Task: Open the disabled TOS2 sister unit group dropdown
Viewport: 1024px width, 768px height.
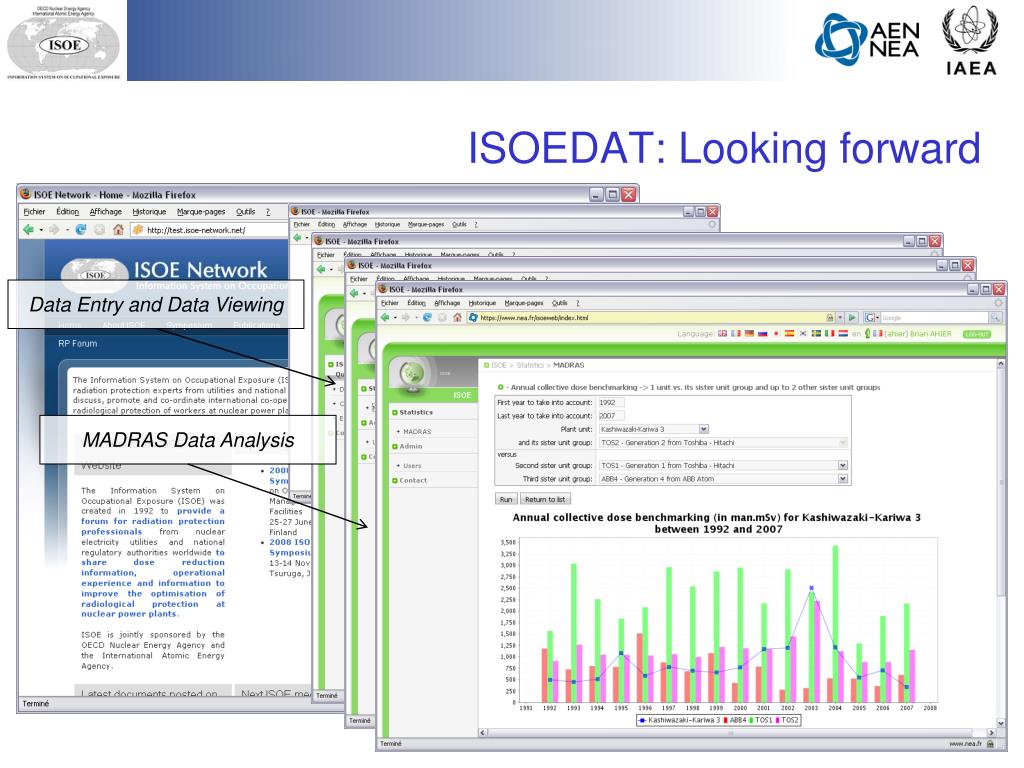Action: (x=724, y=443)
